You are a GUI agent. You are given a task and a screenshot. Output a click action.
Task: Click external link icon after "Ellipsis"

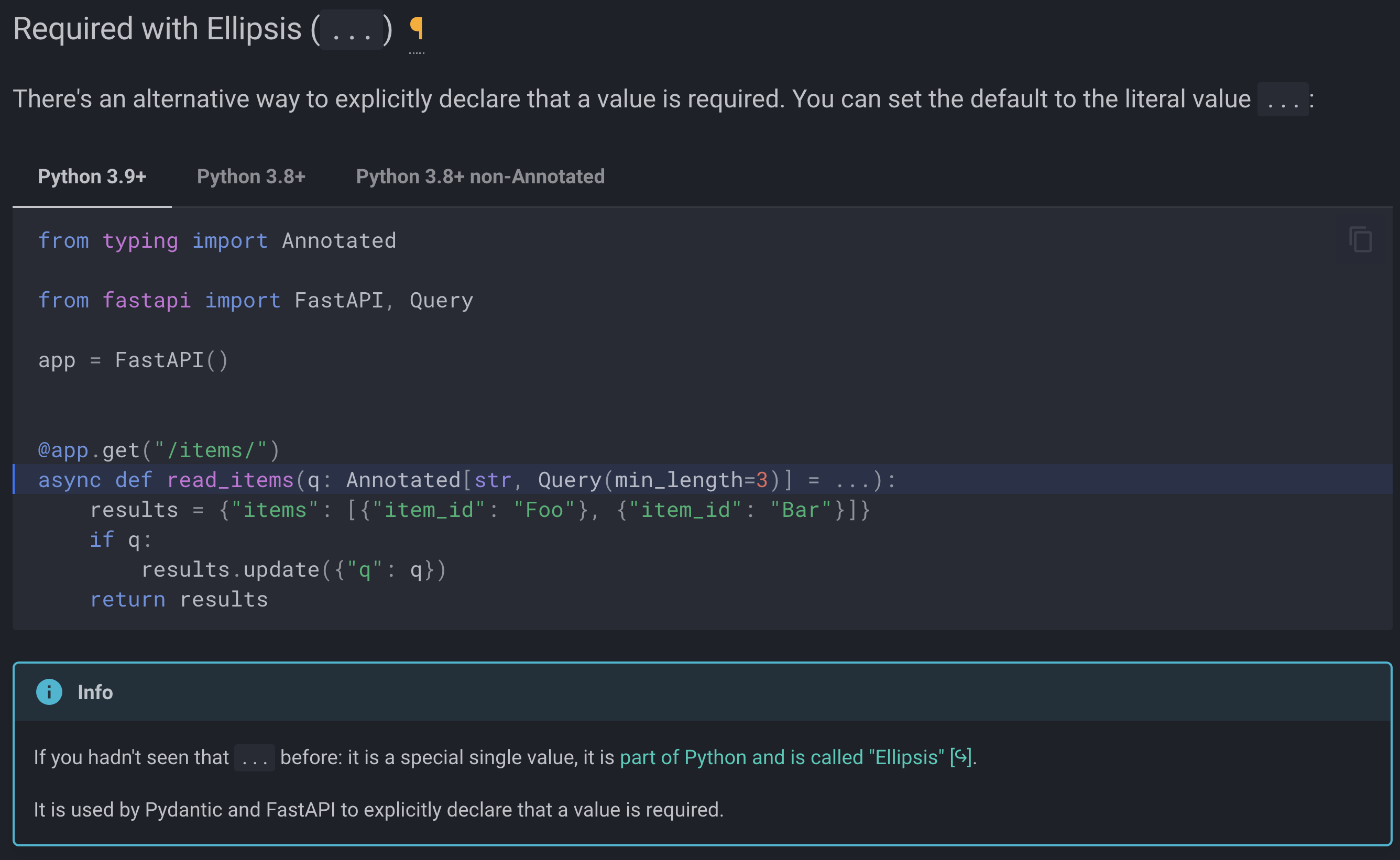tap(960, 757)
